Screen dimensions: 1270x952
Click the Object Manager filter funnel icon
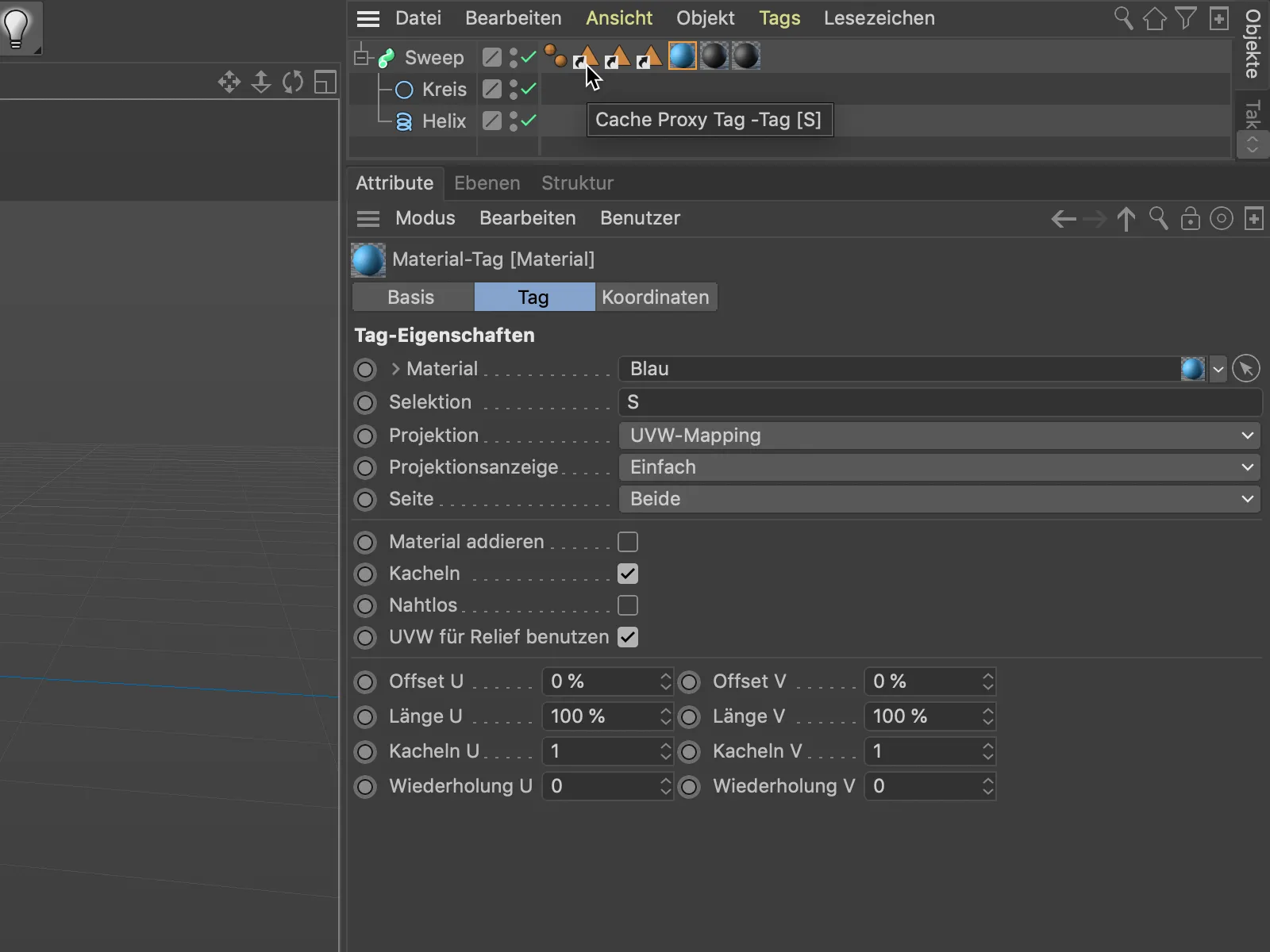tap(1186, 18)
